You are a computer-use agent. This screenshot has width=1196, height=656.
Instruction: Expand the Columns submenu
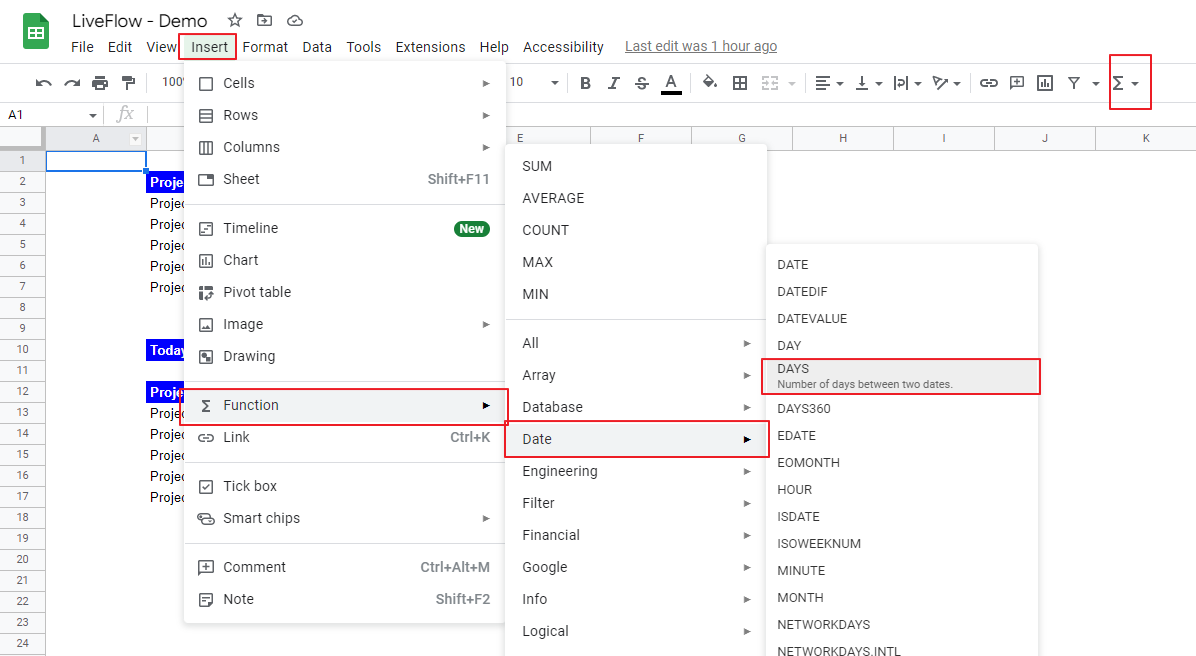pyautogui.click(x=344, y=147)
